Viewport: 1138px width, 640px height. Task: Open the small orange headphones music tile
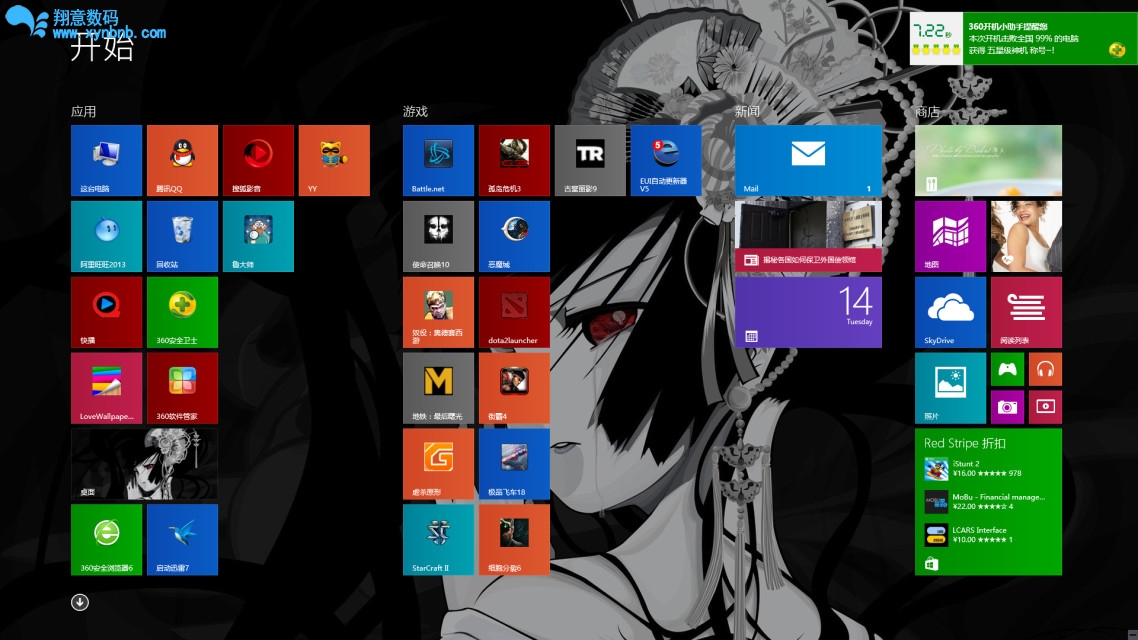point(1045,369)
